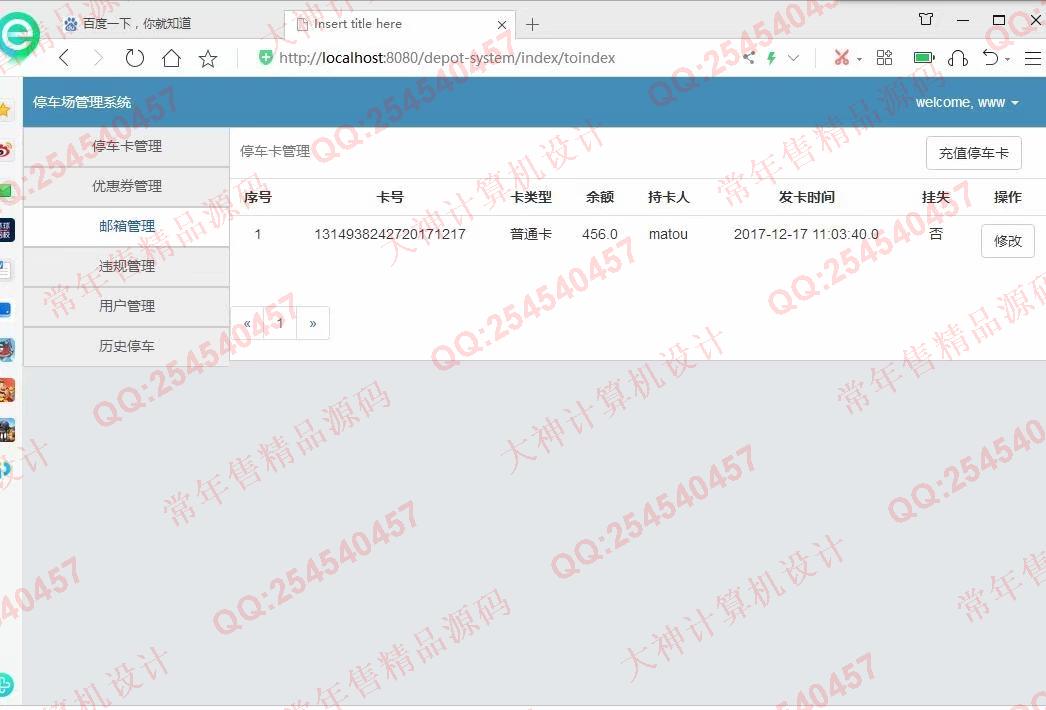Click the 挂失 column header
Image resolution: width=1046 pixels, height=710 pixels.
(x=935, y=197)
